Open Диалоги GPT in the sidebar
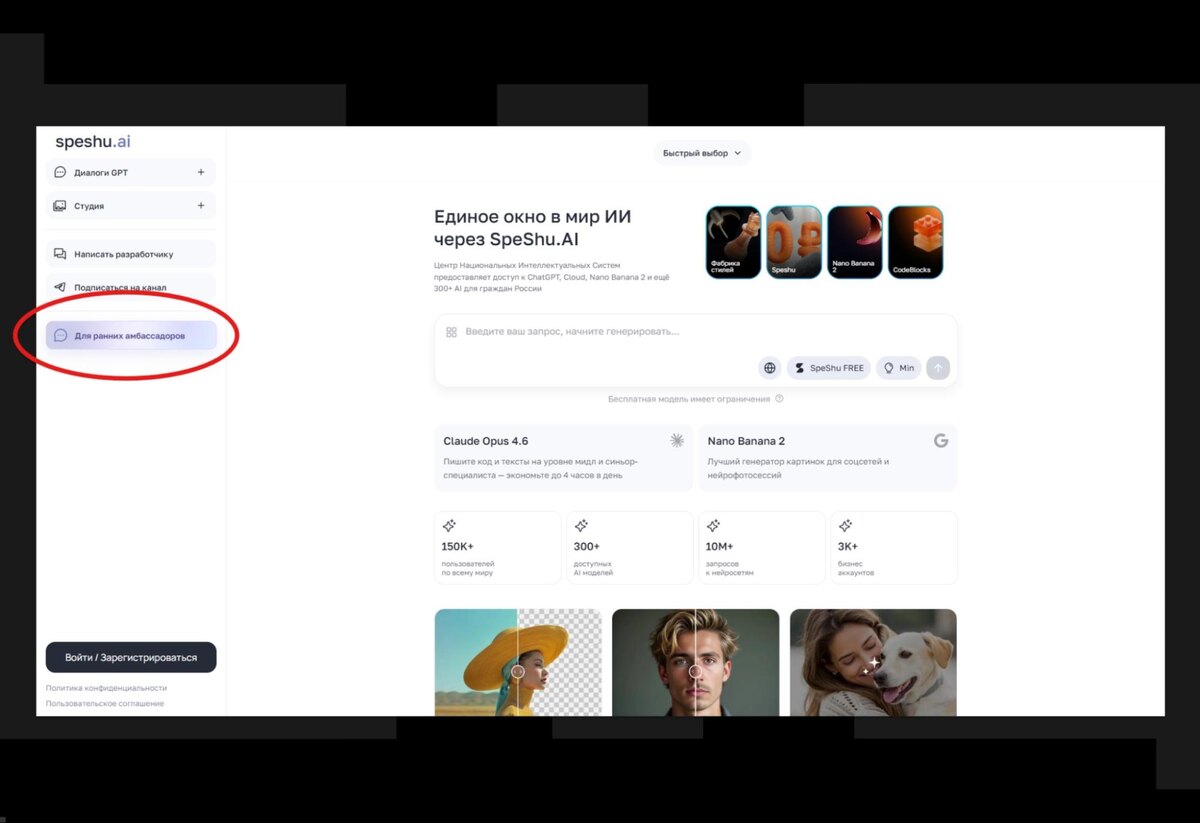 pyautogui.click(x=131, y=172)
